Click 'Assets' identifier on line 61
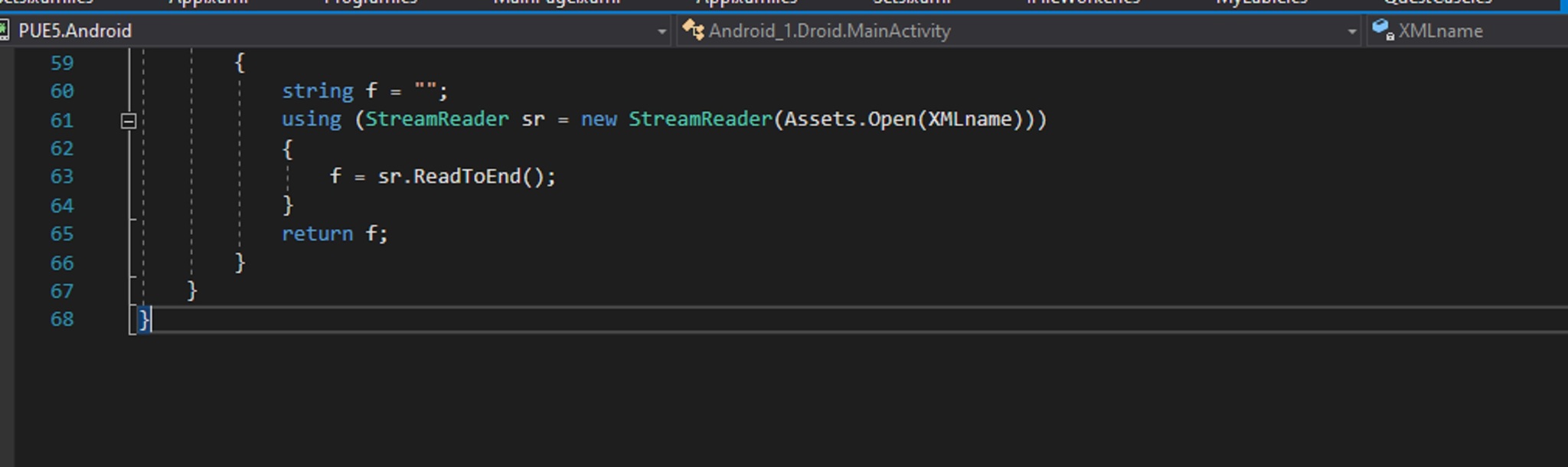This screenshot has height=467, width=1568. pos(819,119)
